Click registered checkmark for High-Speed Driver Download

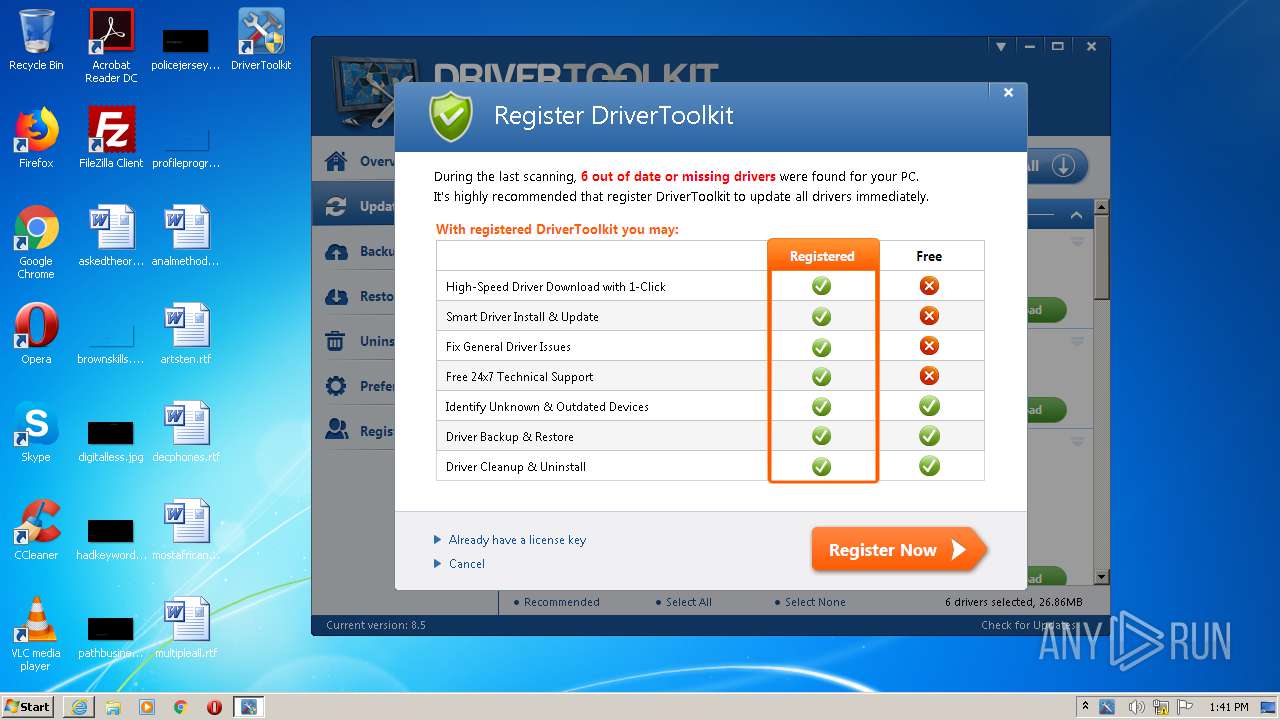(x=821, y=286)
